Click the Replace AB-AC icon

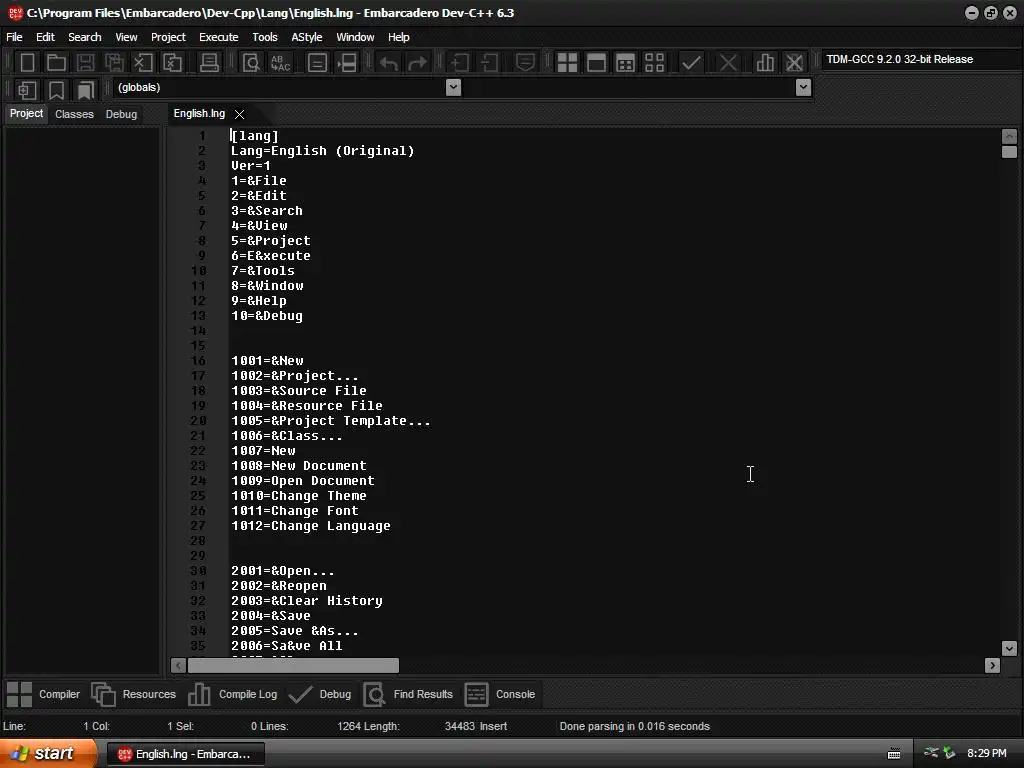(x=281, y=63)
